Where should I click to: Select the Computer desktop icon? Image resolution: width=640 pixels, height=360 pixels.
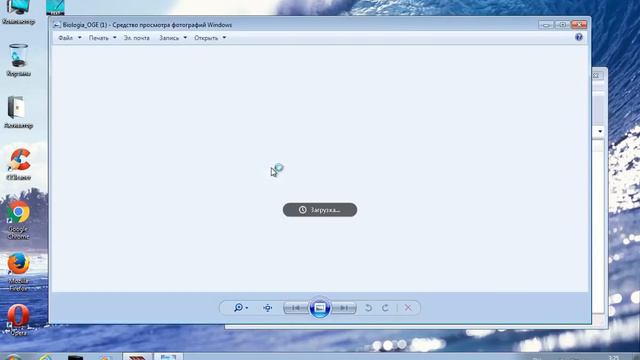18,12
